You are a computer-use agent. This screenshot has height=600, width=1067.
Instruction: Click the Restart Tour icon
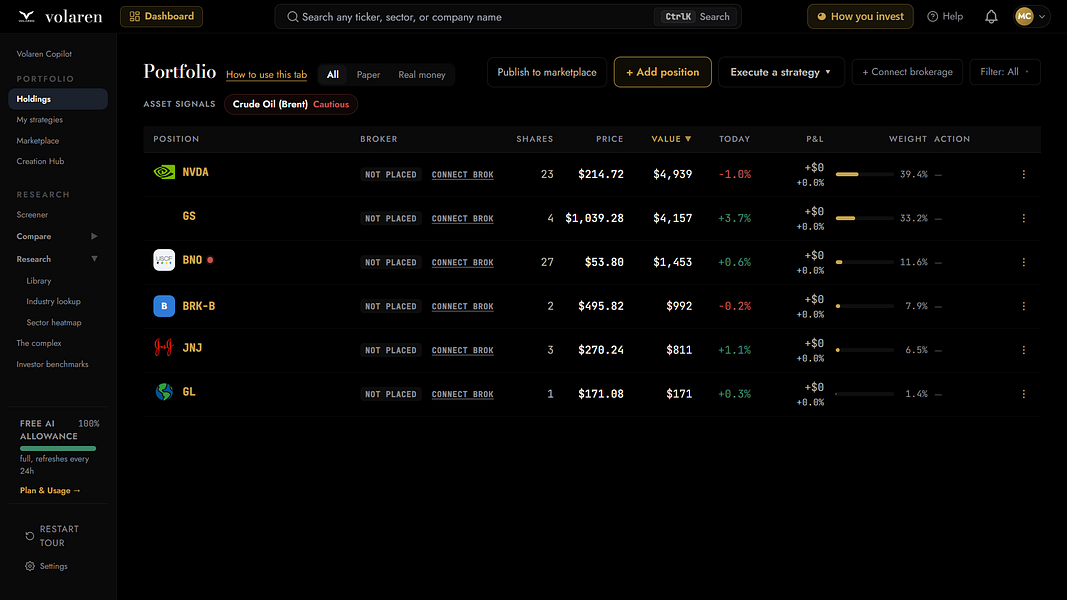tap(30, 536)
